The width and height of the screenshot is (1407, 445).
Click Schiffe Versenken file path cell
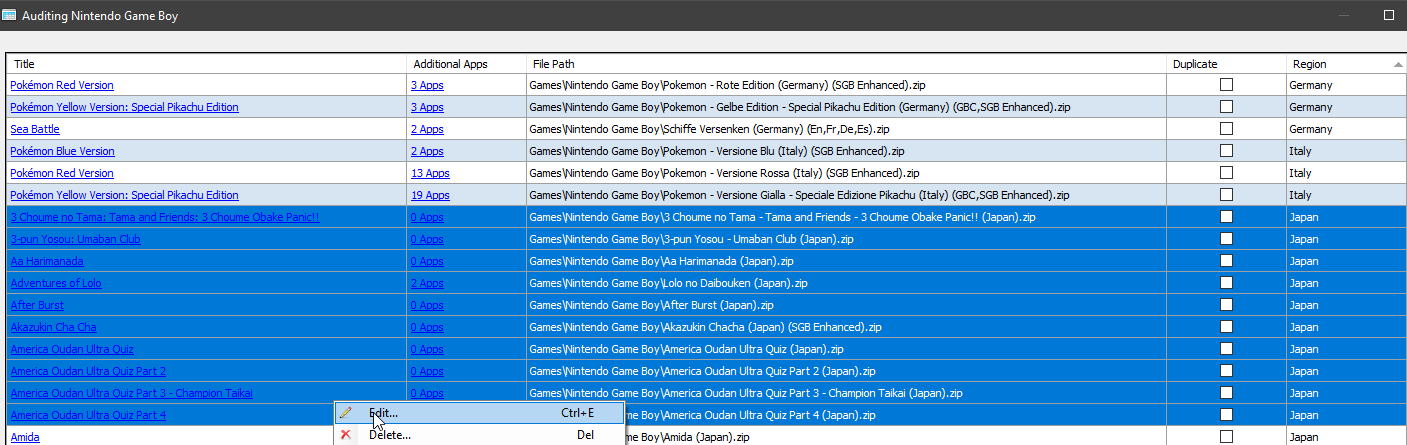click(846, 129)
